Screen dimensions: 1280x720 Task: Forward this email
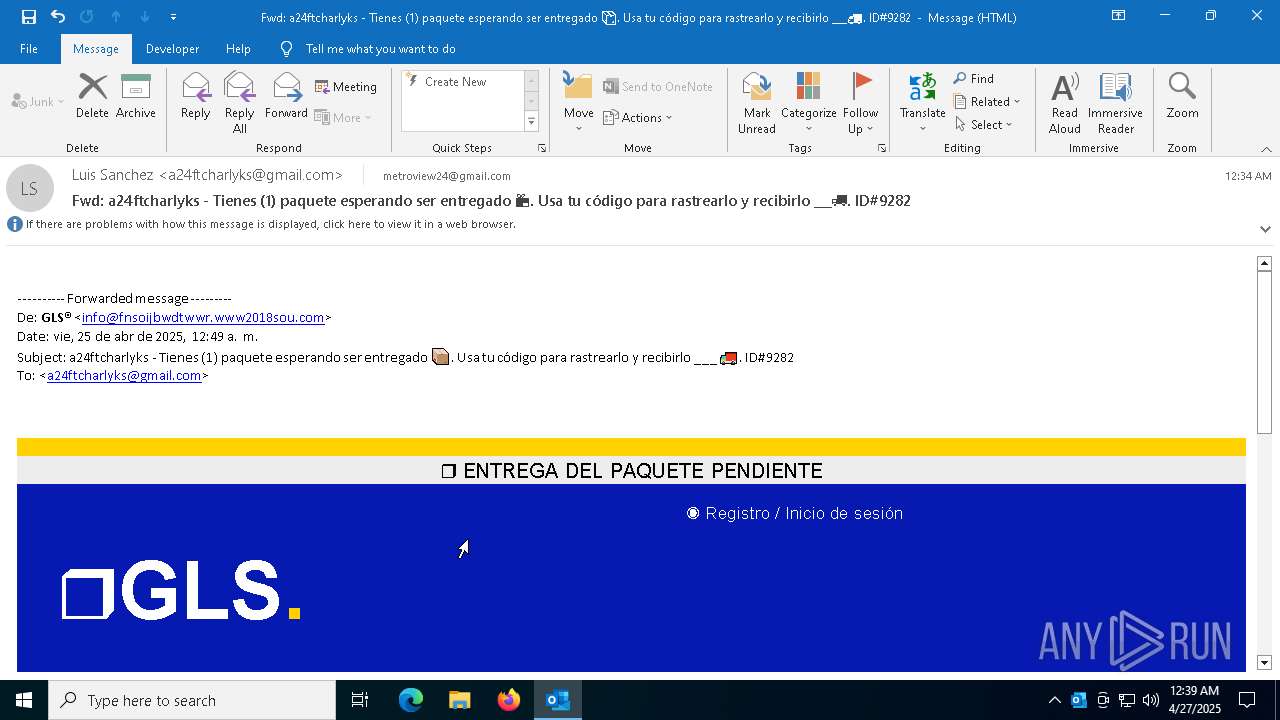pyautogui.click(x=286, y=97)
